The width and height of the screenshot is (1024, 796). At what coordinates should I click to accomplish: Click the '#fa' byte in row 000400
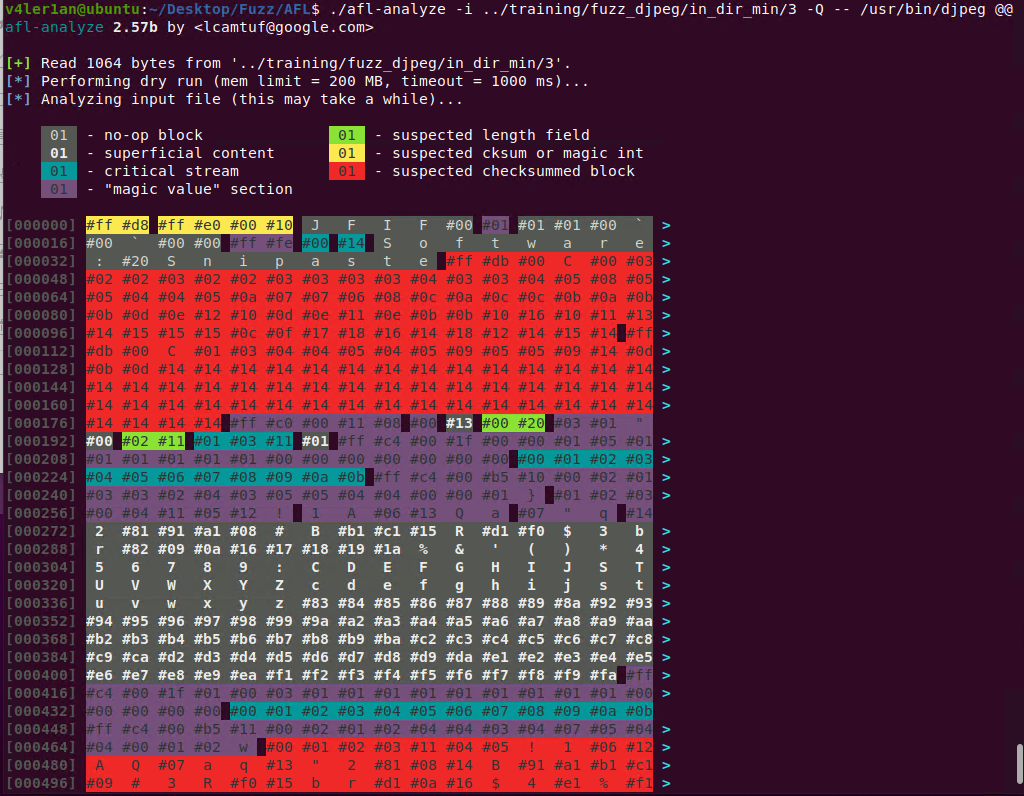(603, 675)
